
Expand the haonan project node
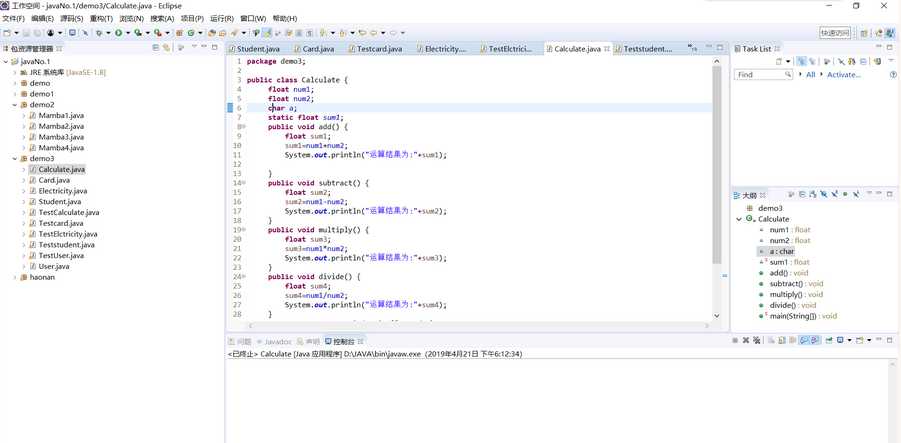click(15, 277)
